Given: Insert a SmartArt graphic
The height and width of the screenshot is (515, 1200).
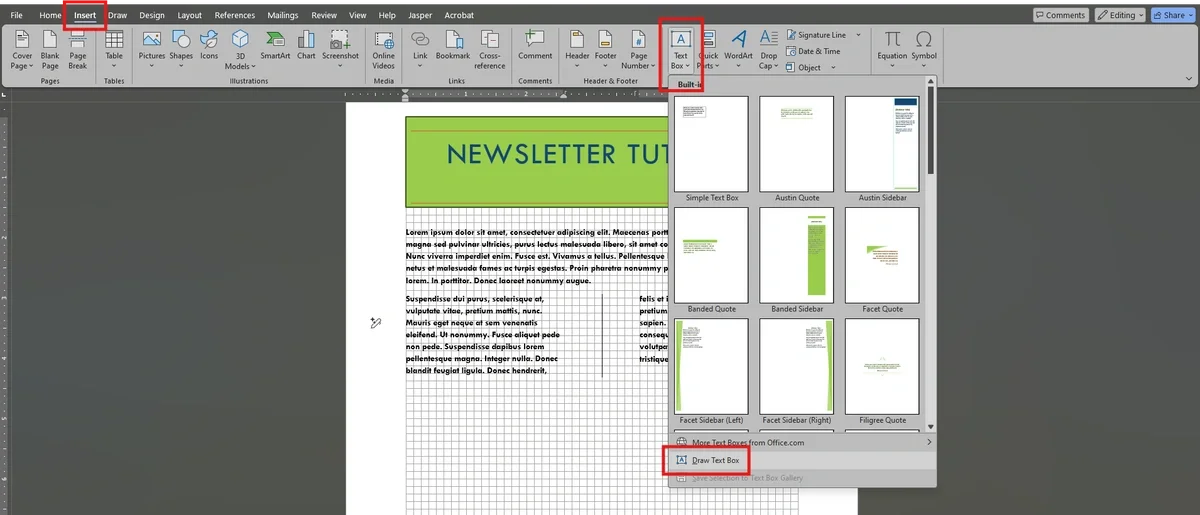Looking at the screenshot, I should (276, 45).
